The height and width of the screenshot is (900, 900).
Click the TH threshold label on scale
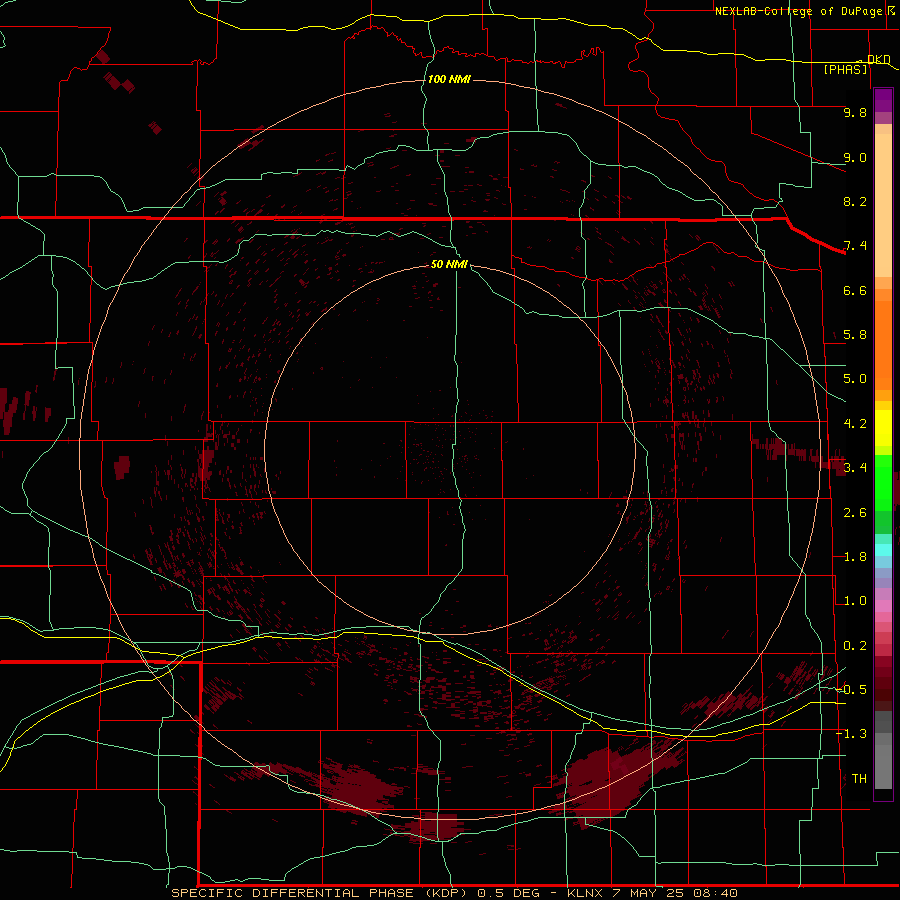[859, 778]
